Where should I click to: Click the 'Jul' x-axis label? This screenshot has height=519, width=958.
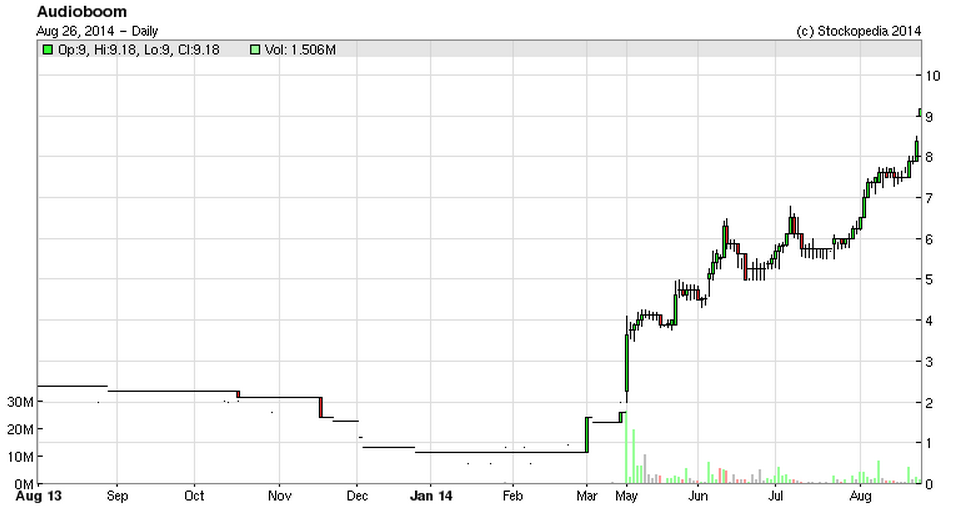click(775, 496)
